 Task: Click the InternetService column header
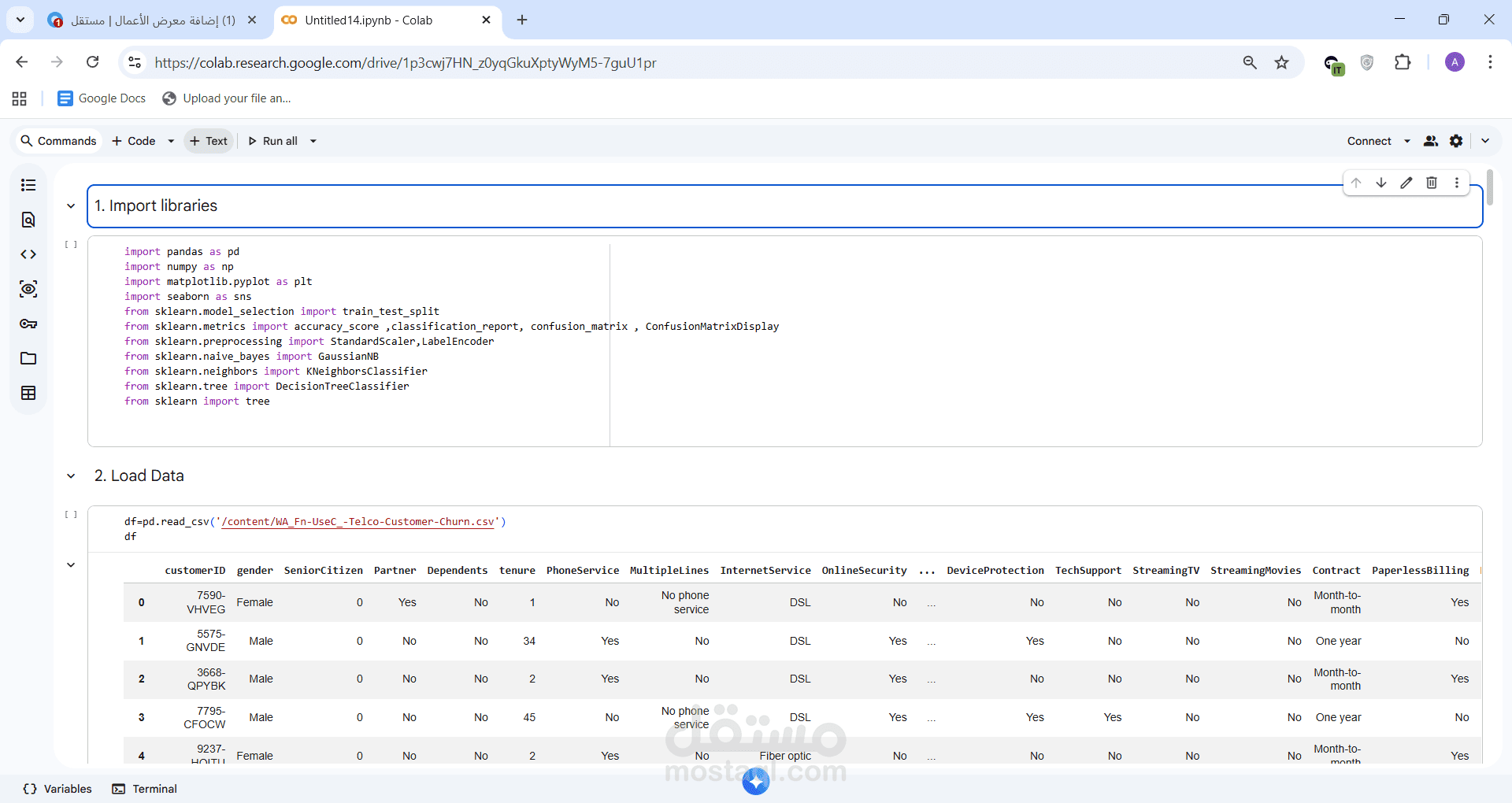pyautogui.click(x=765, y=571)
